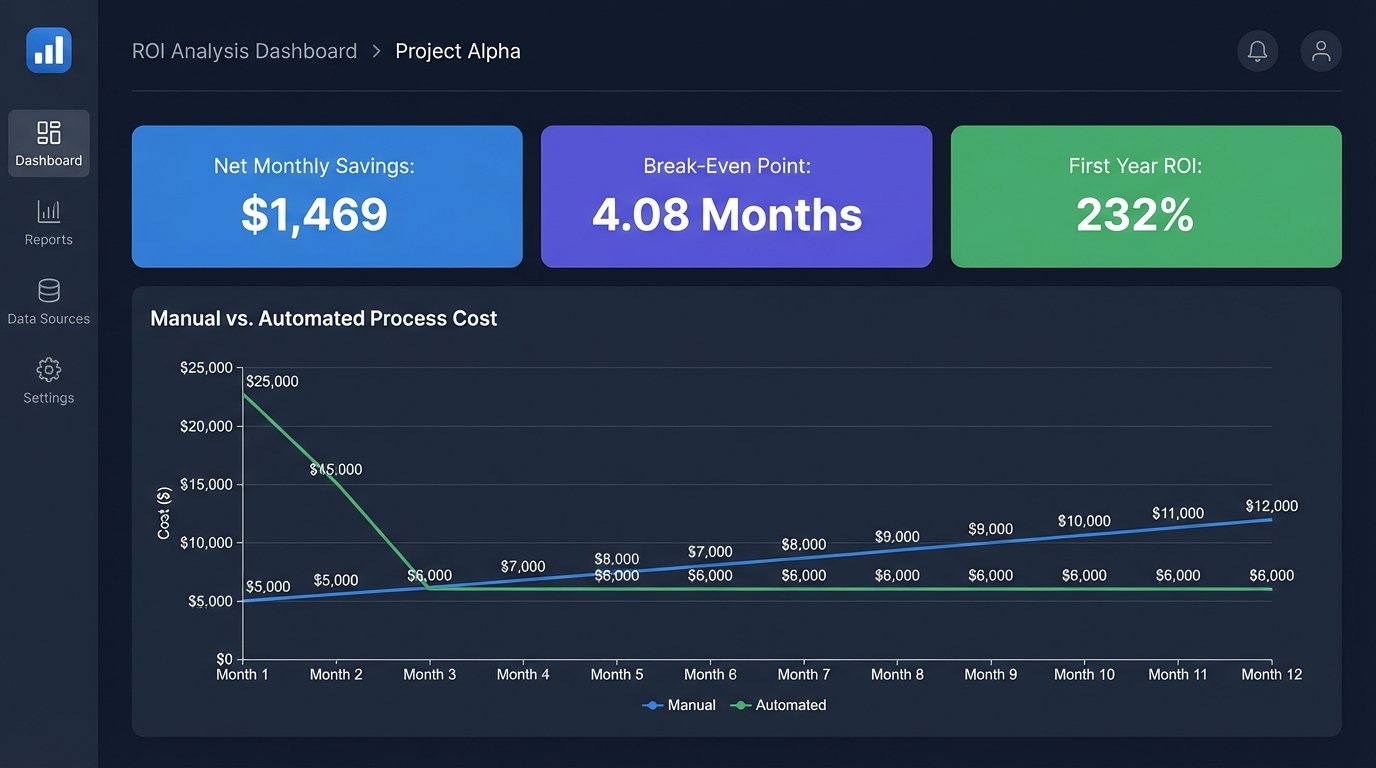1376x768 pixels.
Task: Open notifications via the bell icon
Action: click(1257, 50)
